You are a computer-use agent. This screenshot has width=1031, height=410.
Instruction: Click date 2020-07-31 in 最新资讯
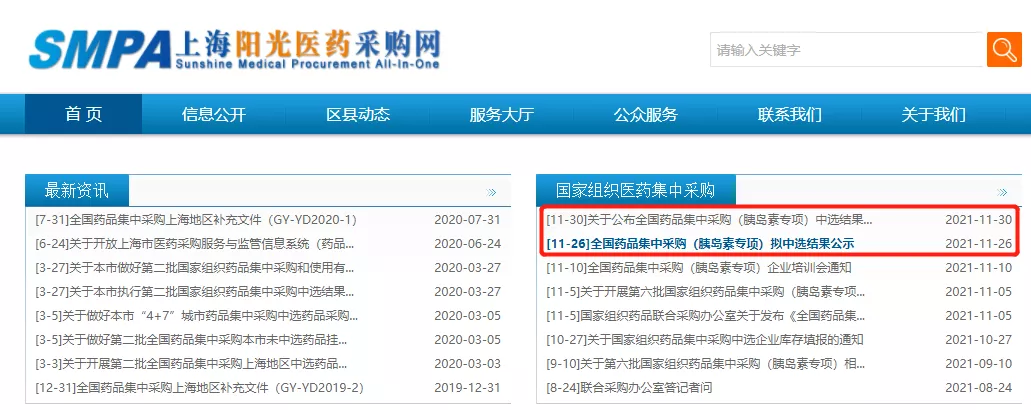pos(468,219)
